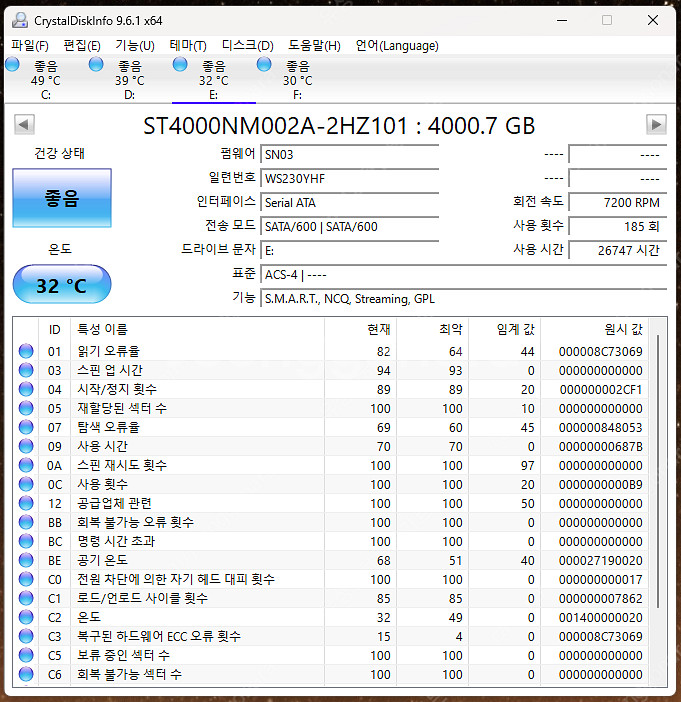Screen dimensions: 681x702
Task: Select the 로드/언로드 사이클 횟수 attribute name
Action: point(142,598)
